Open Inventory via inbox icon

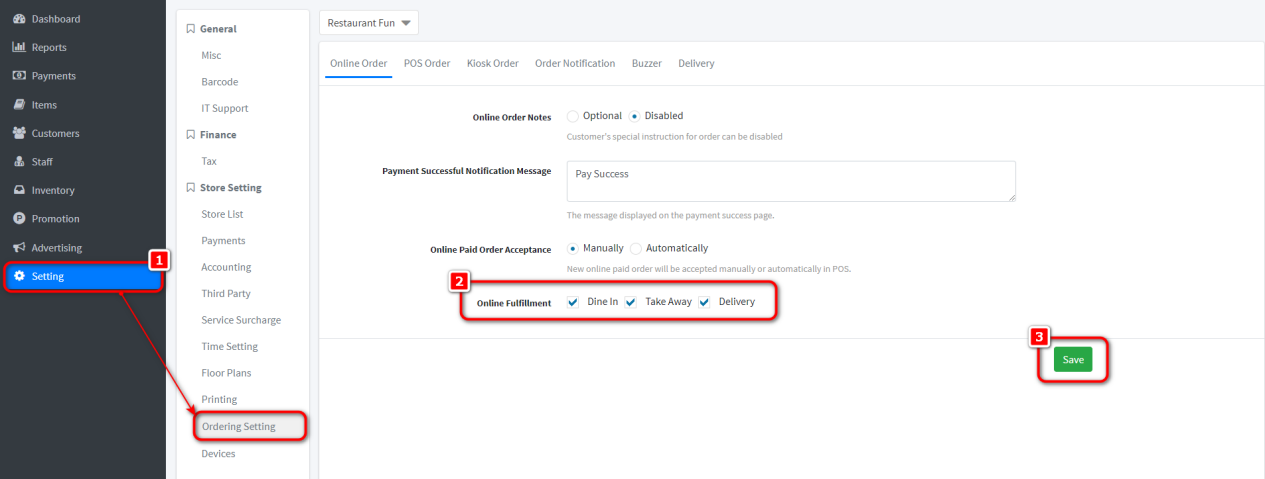18,190
